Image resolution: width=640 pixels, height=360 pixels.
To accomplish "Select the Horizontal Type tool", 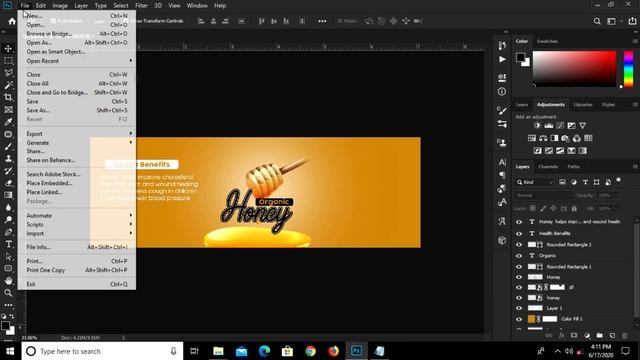I will click(8, 244).
